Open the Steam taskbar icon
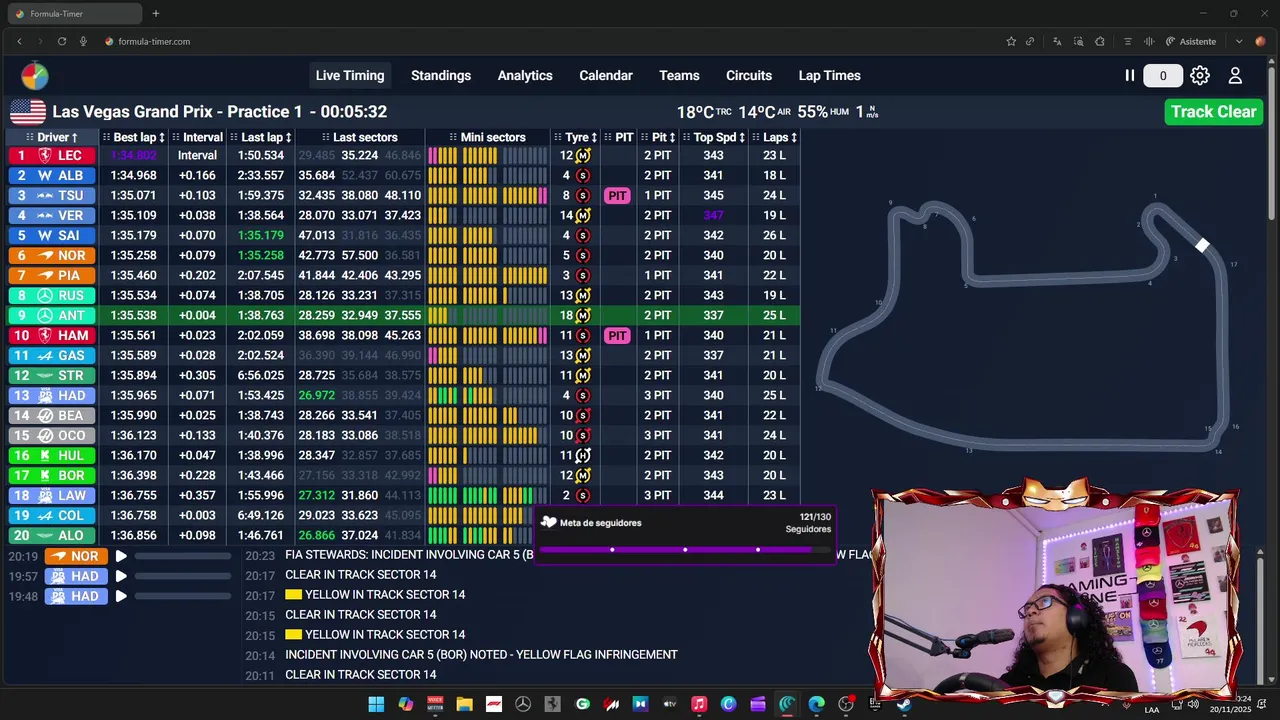Image resolution: width=1280 pixels, height=720 pixels. pos(904,704)
